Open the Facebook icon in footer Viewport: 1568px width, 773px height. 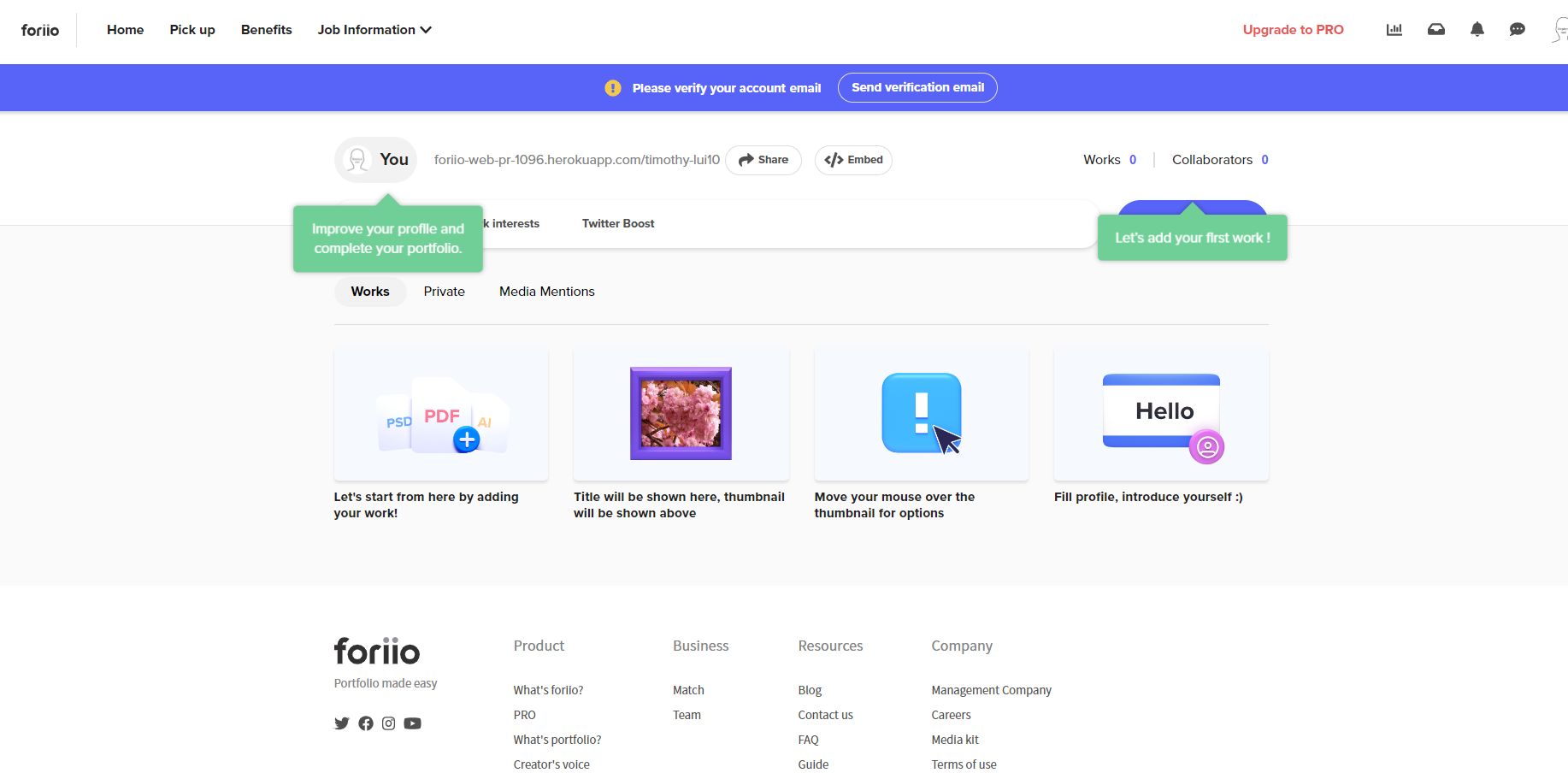click(366, 723)
